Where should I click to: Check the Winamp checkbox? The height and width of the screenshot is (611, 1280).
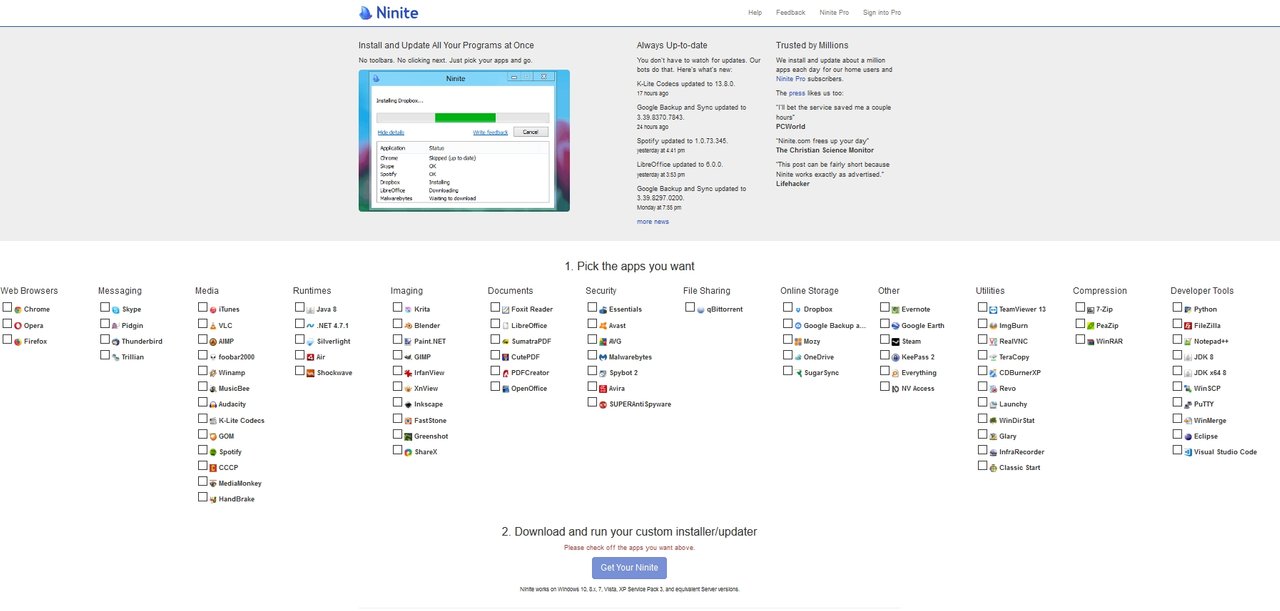203,372
